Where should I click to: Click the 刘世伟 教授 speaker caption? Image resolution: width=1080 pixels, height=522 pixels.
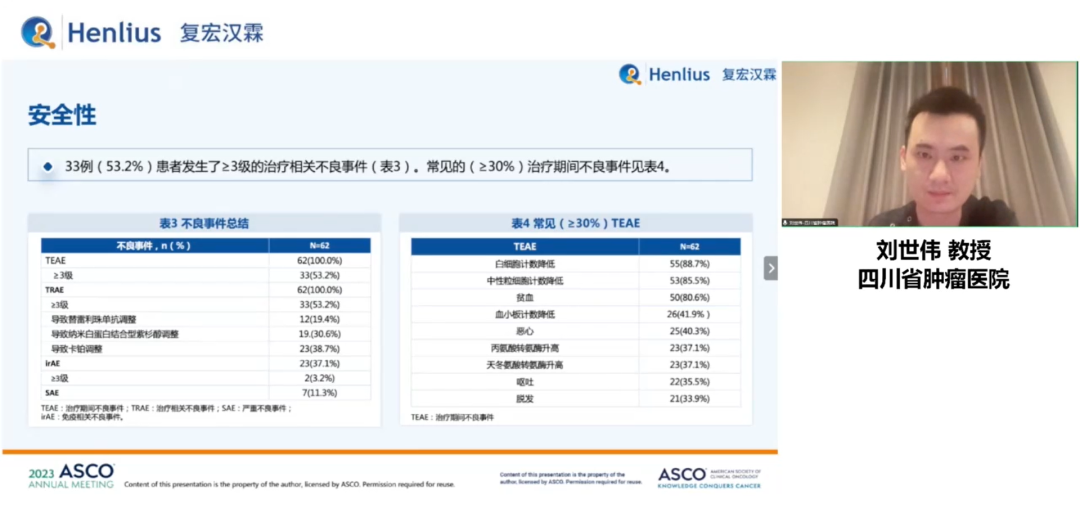click(x=933, y=250)
